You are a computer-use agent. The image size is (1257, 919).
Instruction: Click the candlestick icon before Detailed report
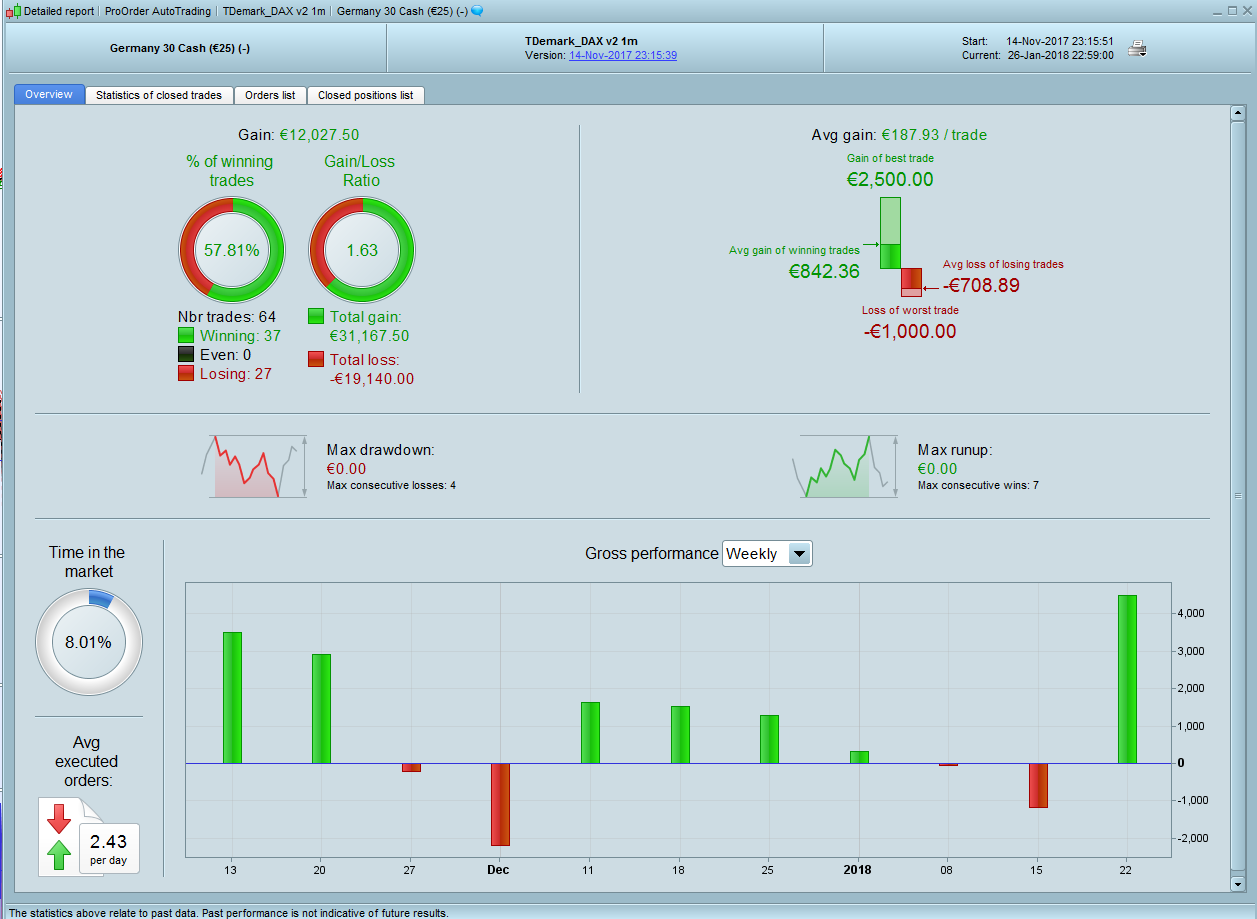point(13,11)
